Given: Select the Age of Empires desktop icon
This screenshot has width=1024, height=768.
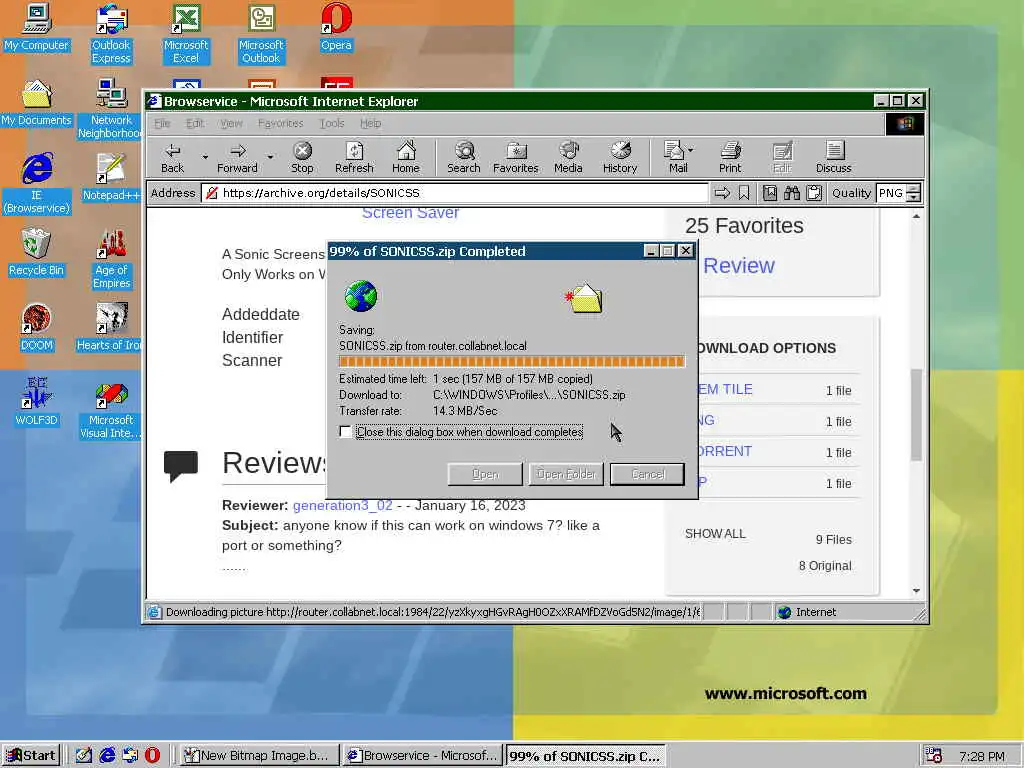Looking at the screenshot, I should pyautogui.click(x=111, y=259).
